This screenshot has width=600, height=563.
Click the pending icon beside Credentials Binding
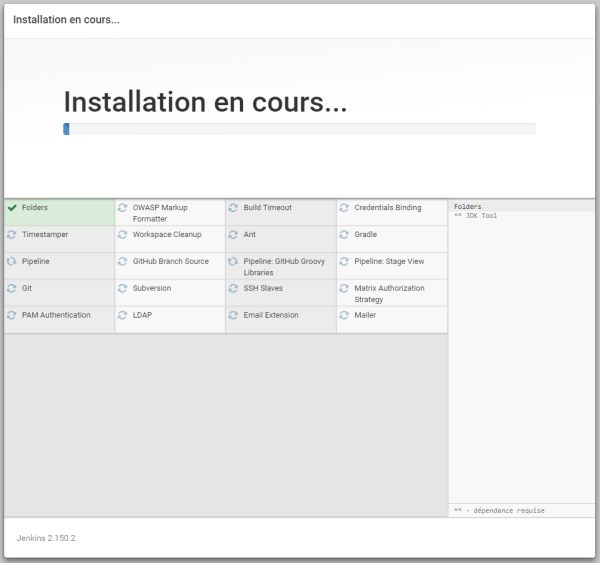tap(344, 208)
